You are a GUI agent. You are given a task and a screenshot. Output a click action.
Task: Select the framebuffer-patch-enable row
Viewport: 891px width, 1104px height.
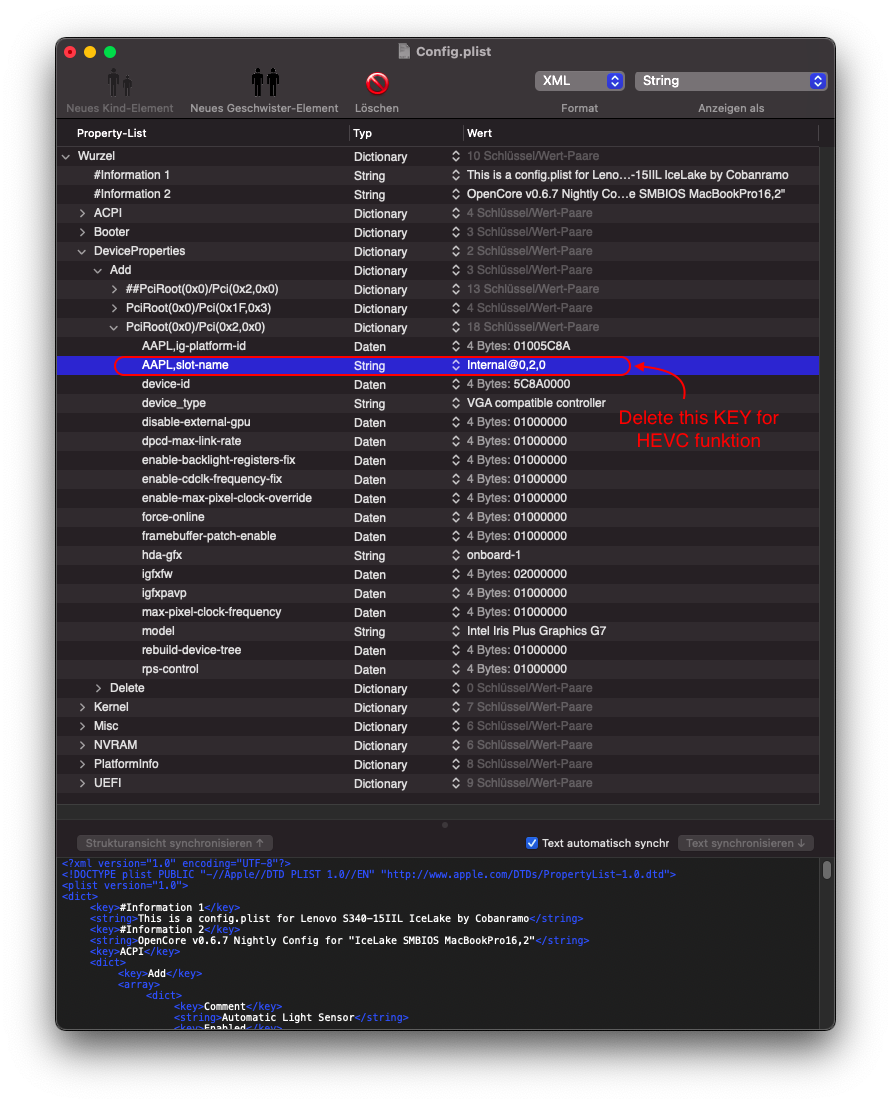[x=437, y=537]
